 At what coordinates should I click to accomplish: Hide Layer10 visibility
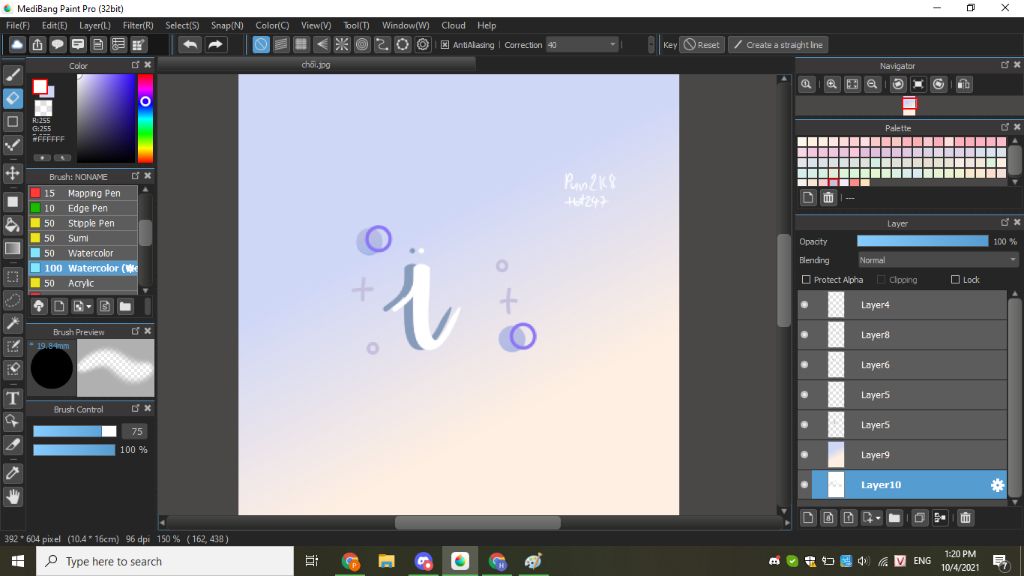[x=805, y=485]
